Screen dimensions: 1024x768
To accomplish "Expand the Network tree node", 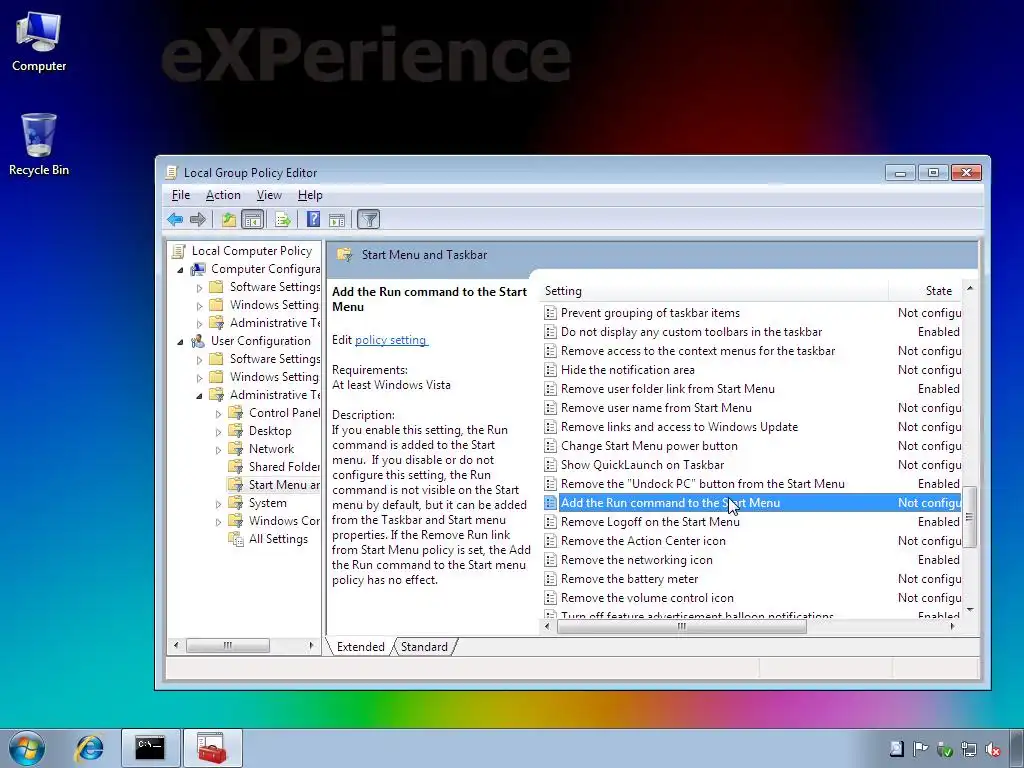I will (219, 449).
